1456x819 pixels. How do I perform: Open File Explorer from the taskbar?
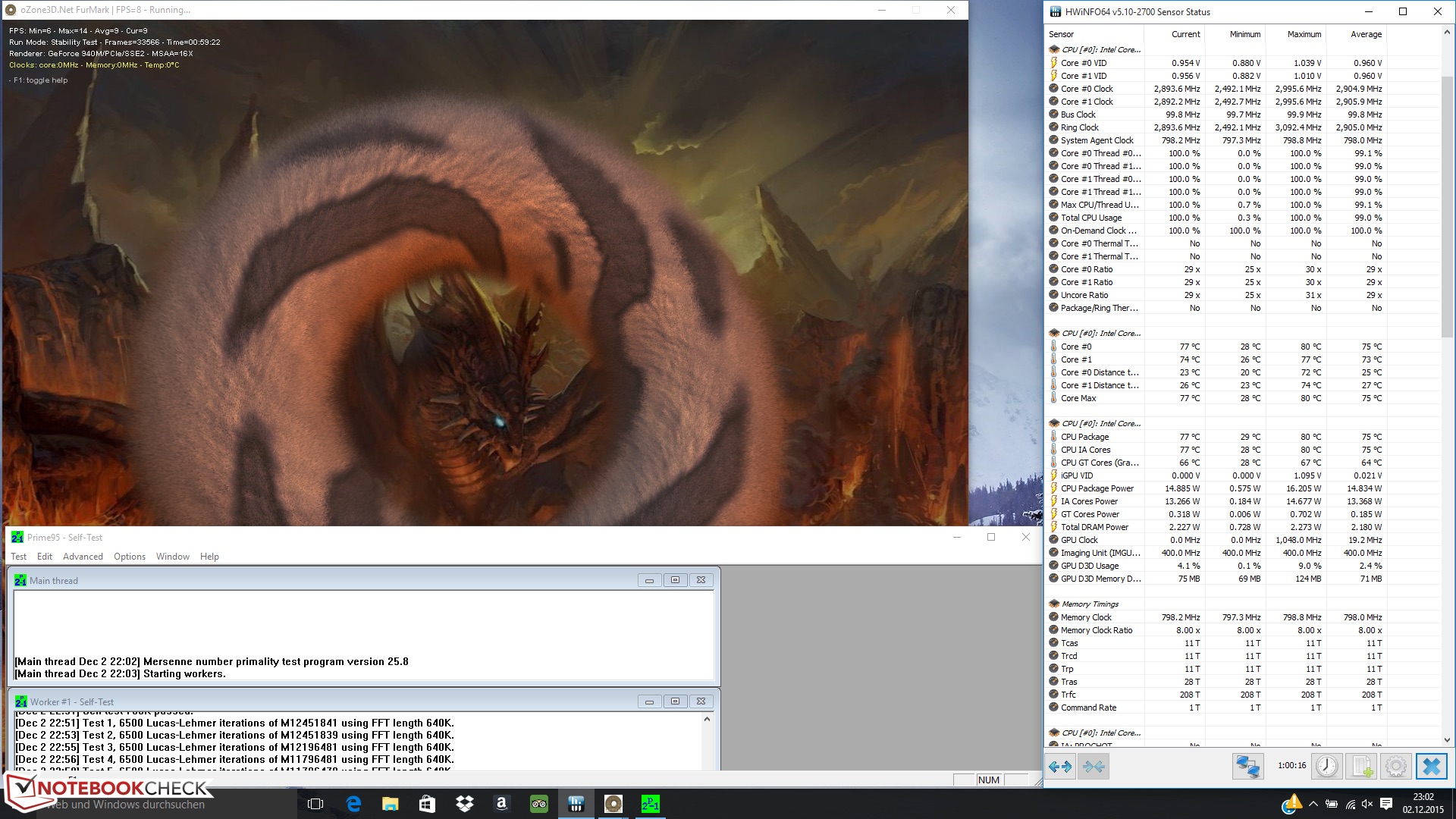[x=390, y=804]
